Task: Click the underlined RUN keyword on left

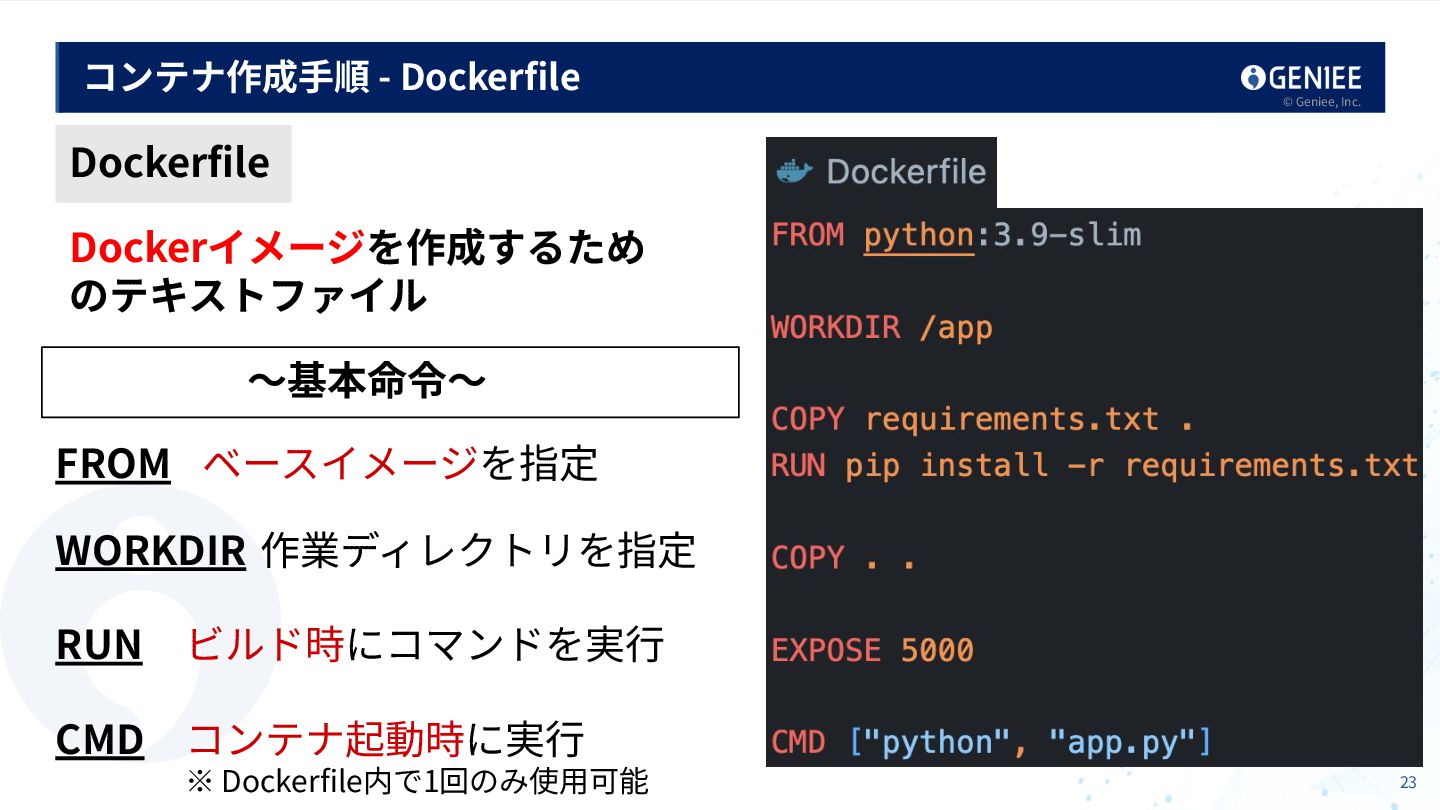Action: (99, 645)
